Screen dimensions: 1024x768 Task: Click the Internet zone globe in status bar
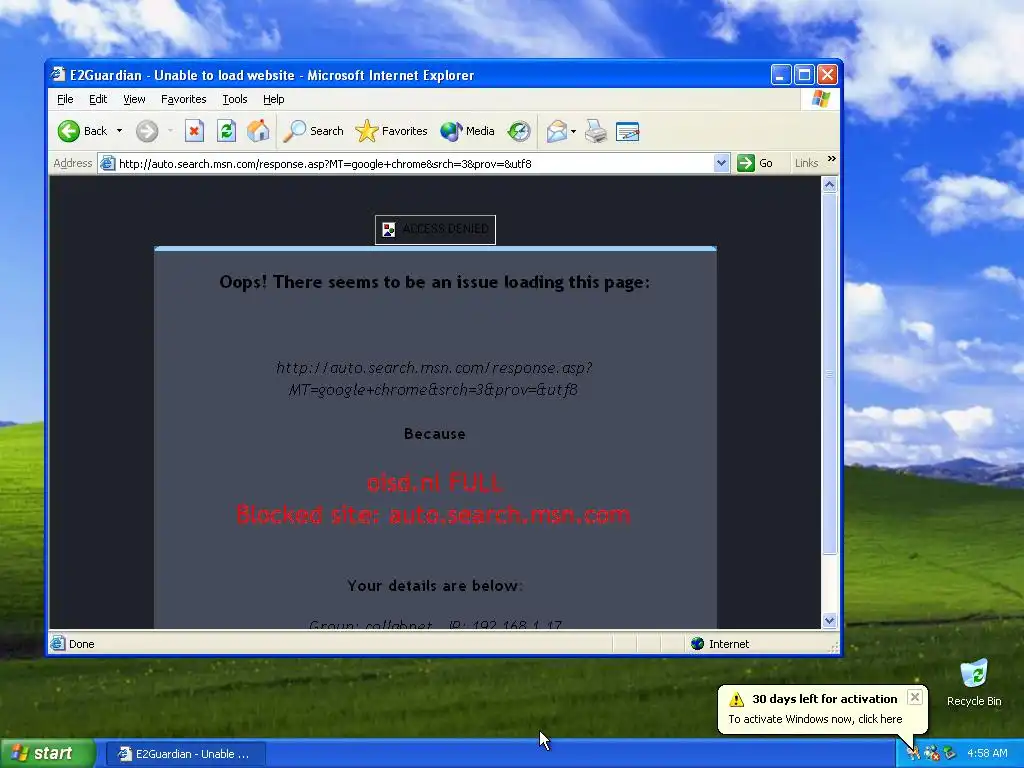pos(697,644)
